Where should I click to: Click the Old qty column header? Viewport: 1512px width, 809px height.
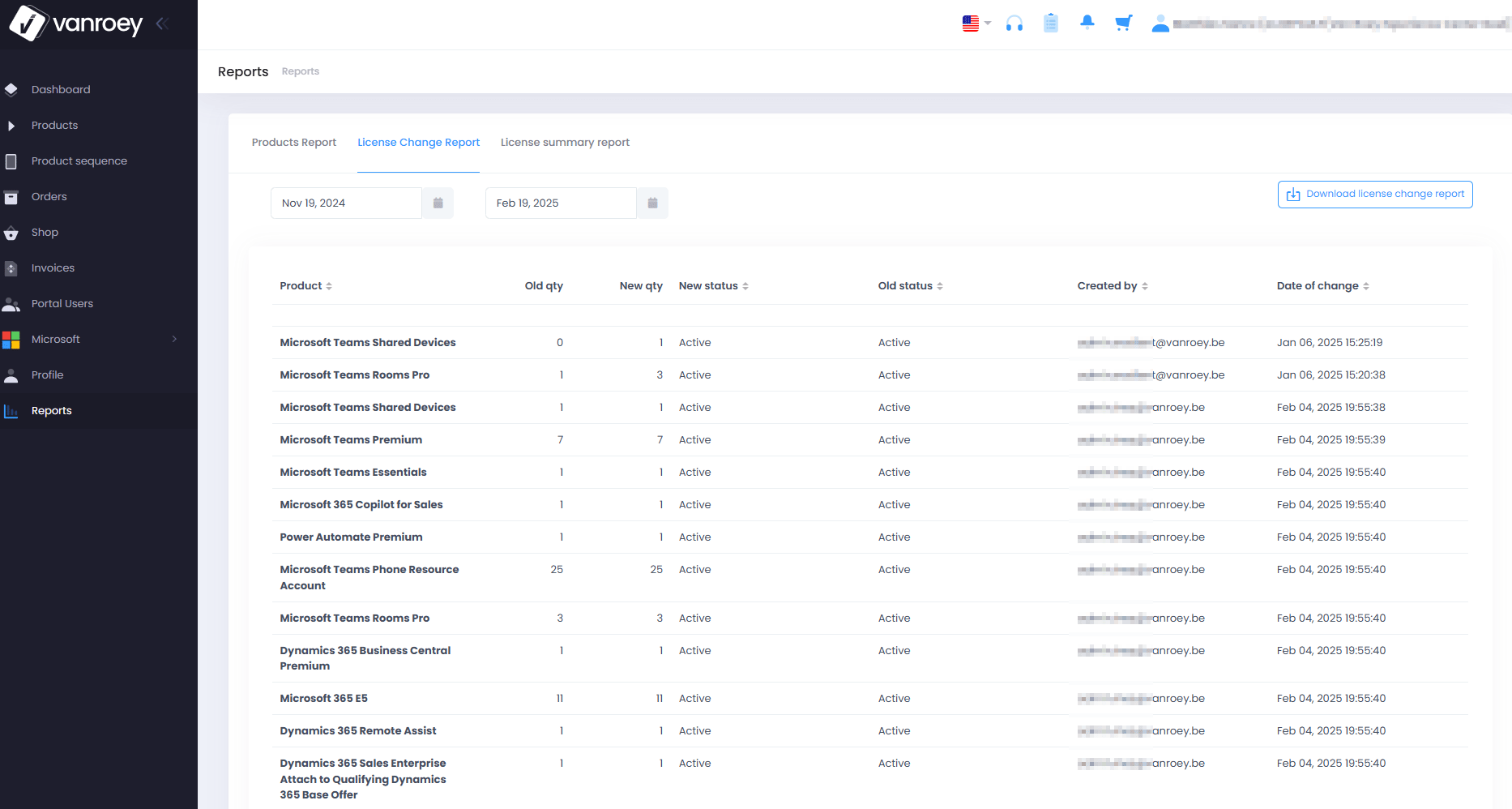pos(544,285)
